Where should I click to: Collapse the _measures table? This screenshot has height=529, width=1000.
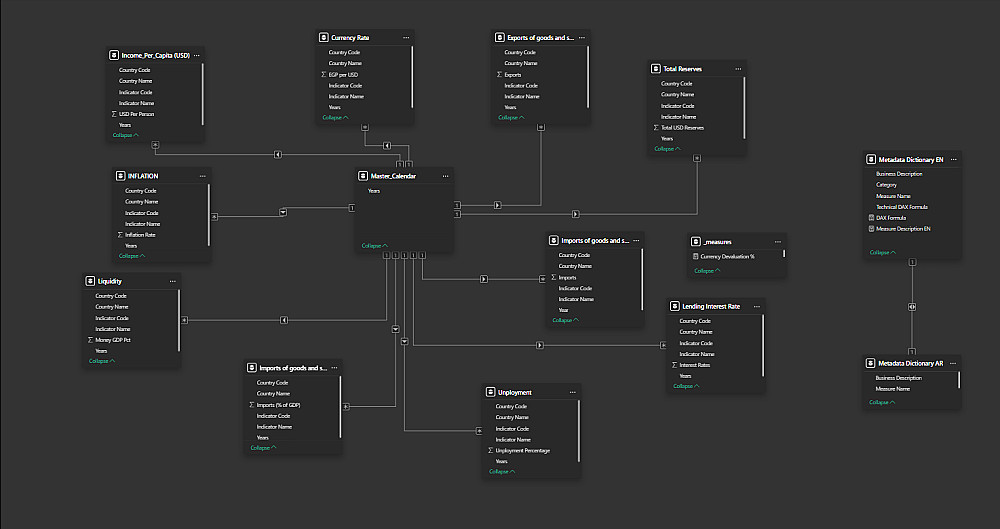coord(707,271)
